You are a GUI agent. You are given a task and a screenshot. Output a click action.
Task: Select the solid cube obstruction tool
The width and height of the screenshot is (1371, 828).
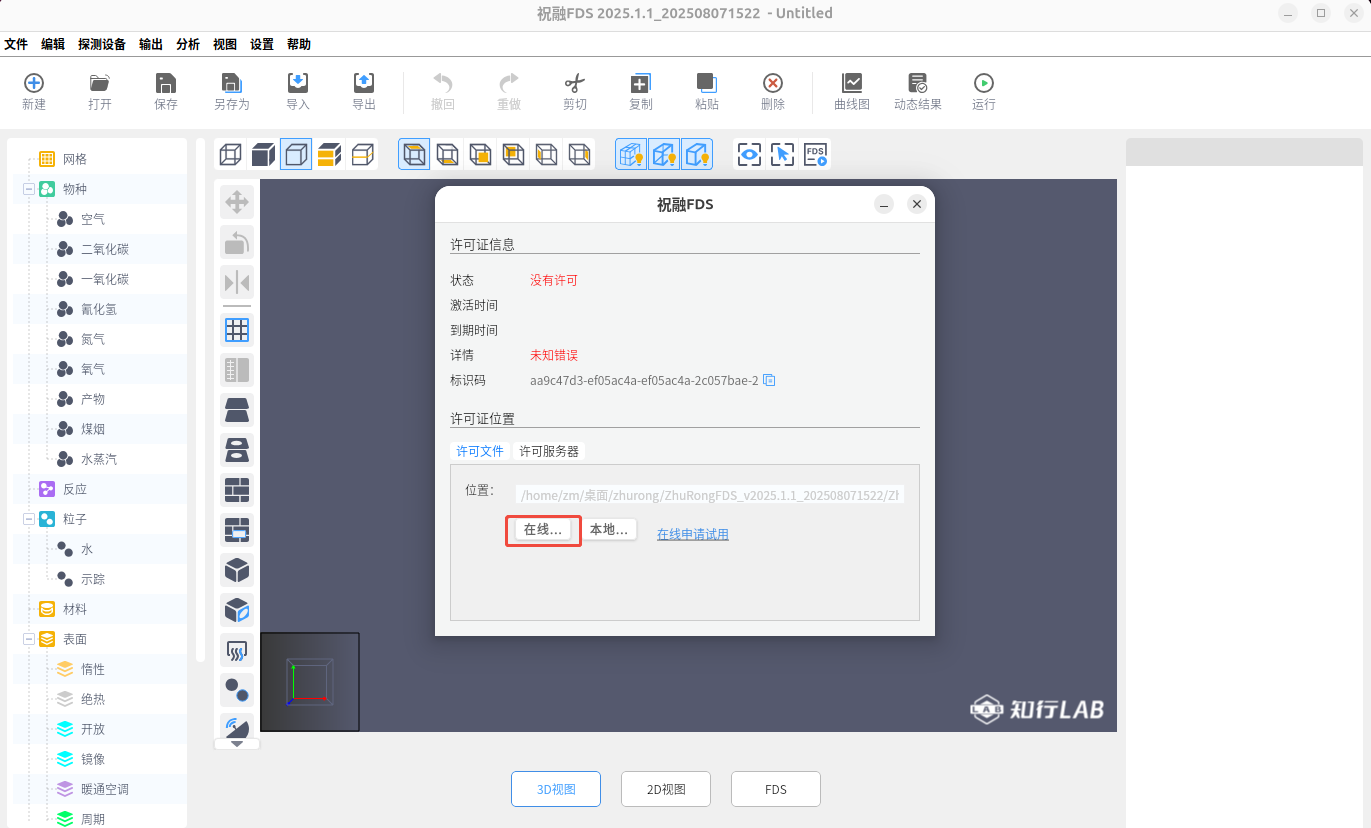tap(237, 569)
